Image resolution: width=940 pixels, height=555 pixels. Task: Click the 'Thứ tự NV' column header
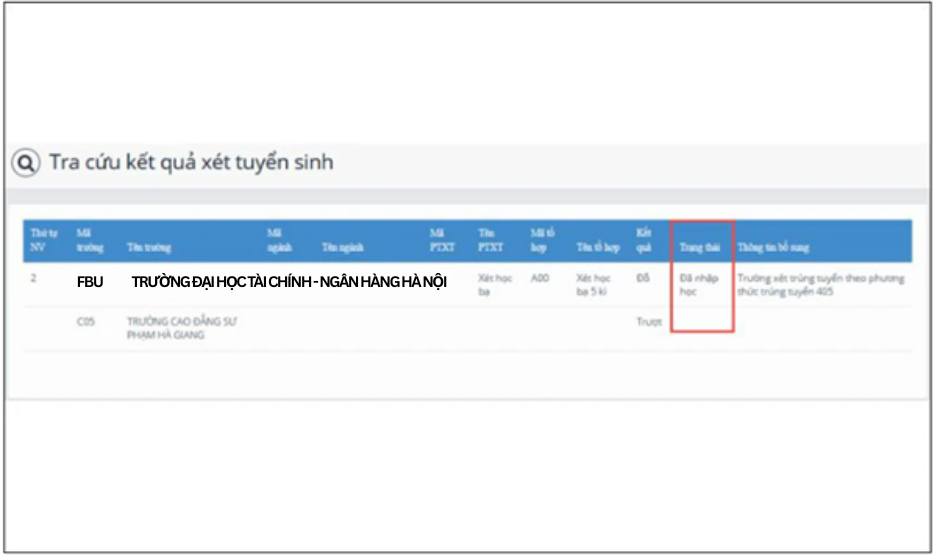pyautogui.click(x=38, y=240)
